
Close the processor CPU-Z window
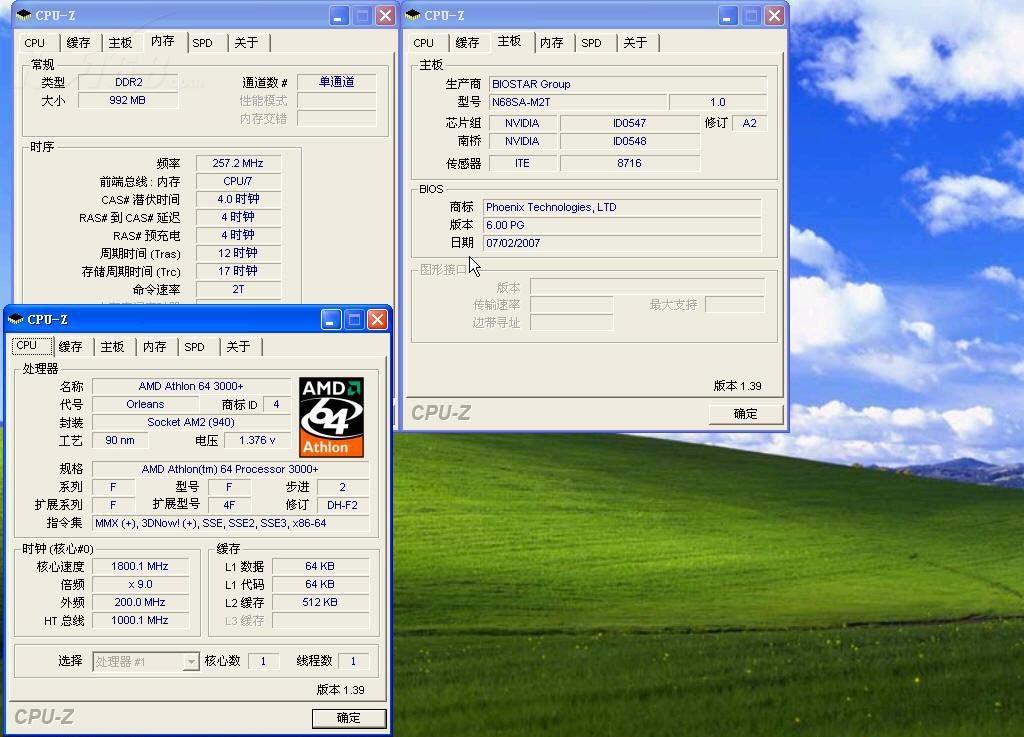377,320
